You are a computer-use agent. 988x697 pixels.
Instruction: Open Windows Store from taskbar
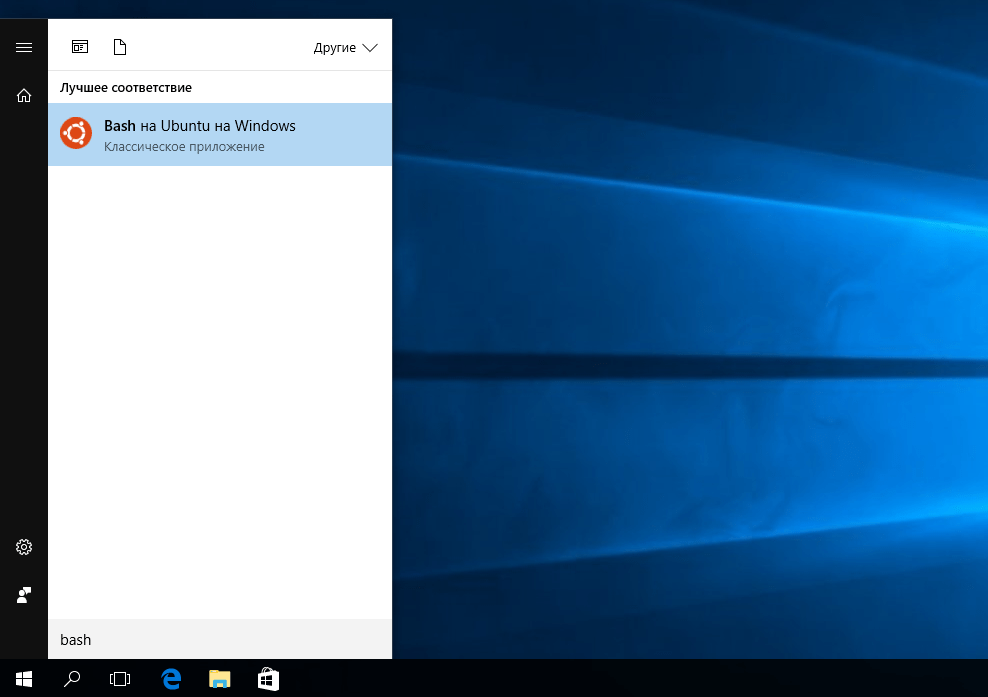click(268, 679)
